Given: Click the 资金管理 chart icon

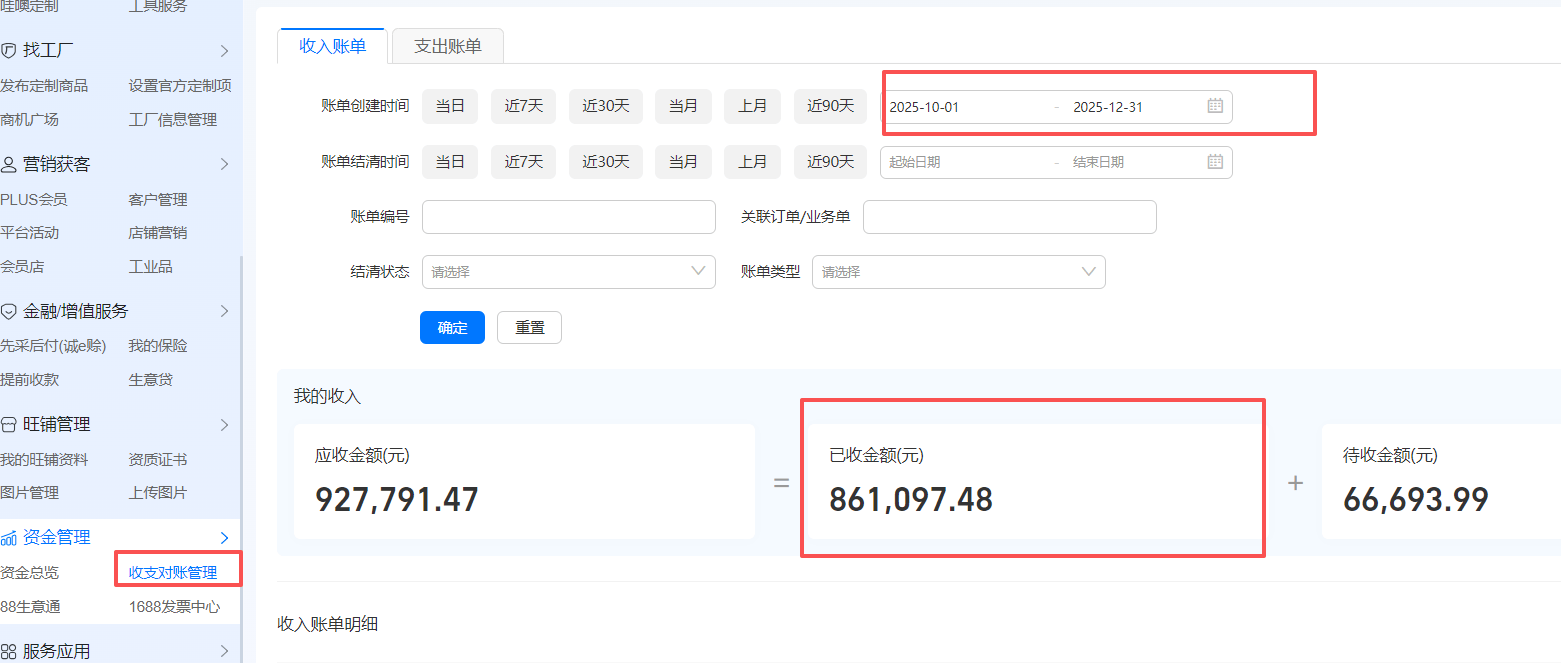Looking at the screenshot, I should pos(9,538).
